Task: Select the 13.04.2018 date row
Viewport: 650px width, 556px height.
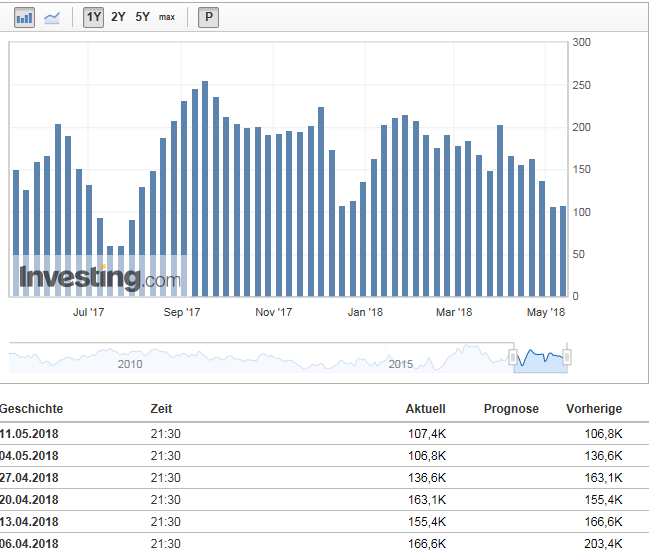Action: pos(324,522)
